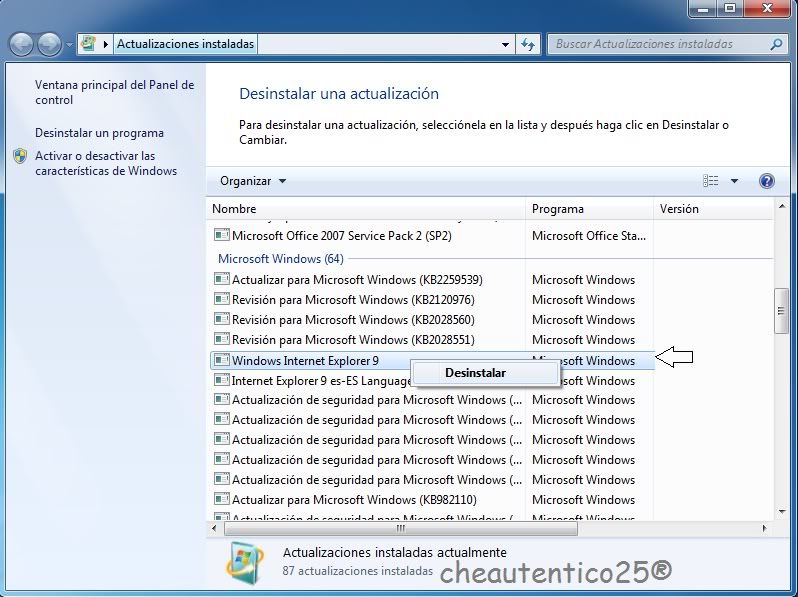Click the horizontal scrollbar thumb
Viewport: 798px width, 597px height.
(x=401, y=528)
